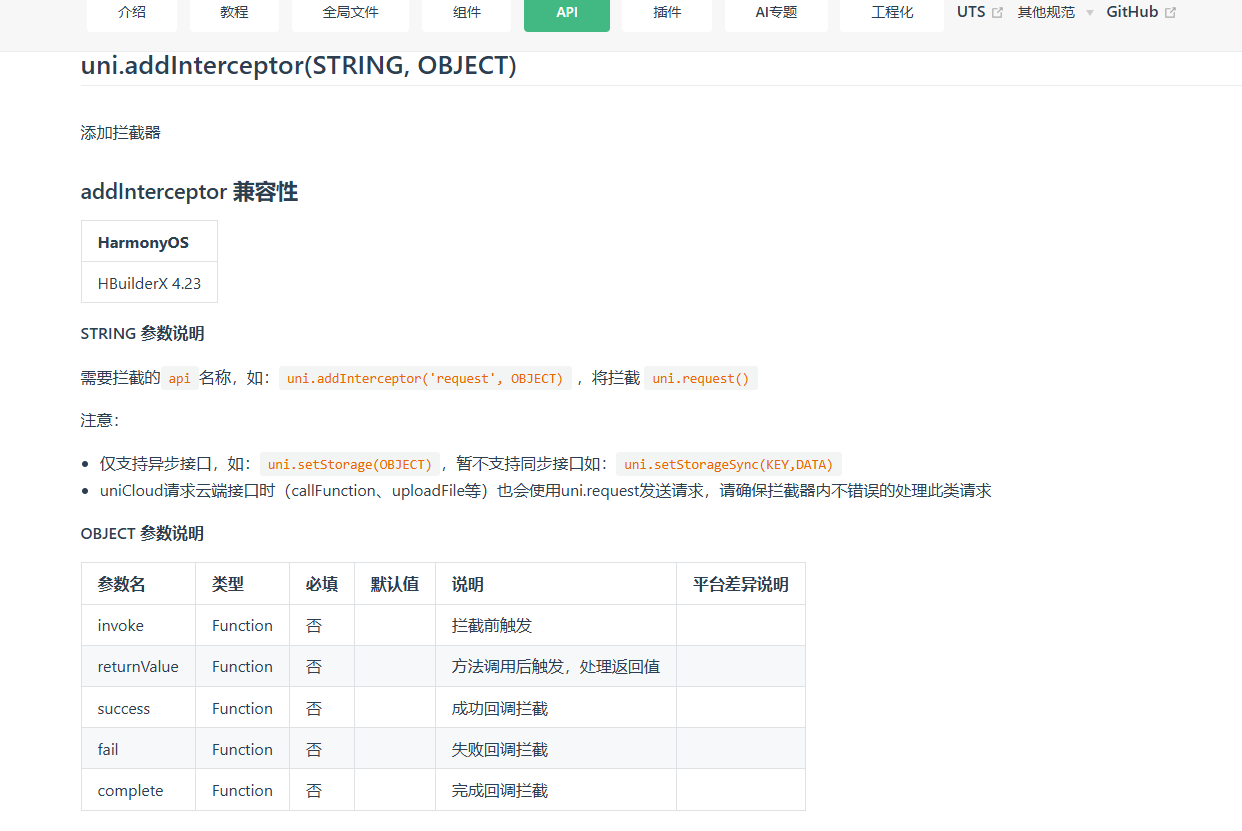The height and width of the screenshot is (831, 1242).
Task: Open the 工程化 navigation tab
Action: click(x=892, y=13)
